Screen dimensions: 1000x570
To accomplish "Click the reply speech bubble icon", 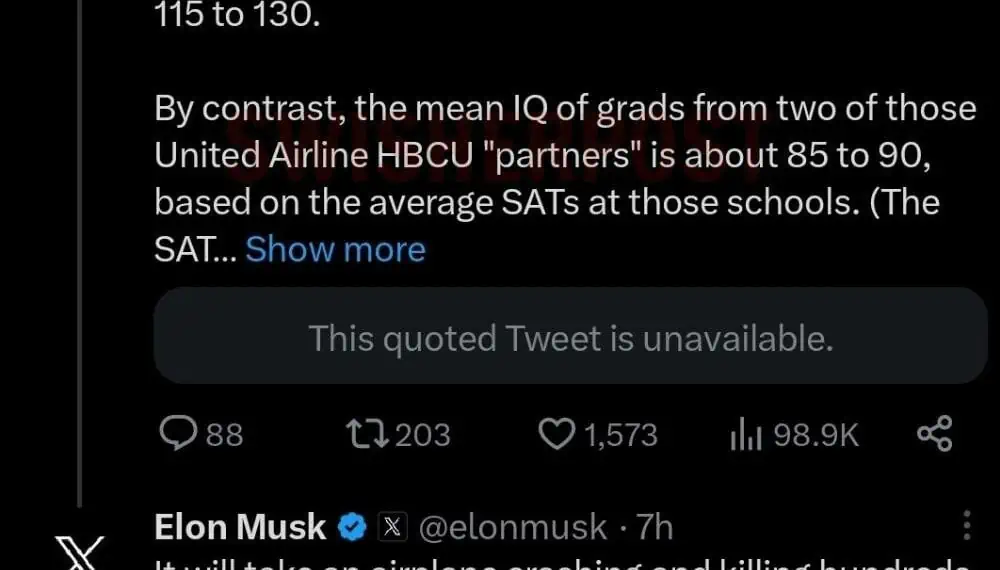I will pyautogui.click(x=178, y=434).
